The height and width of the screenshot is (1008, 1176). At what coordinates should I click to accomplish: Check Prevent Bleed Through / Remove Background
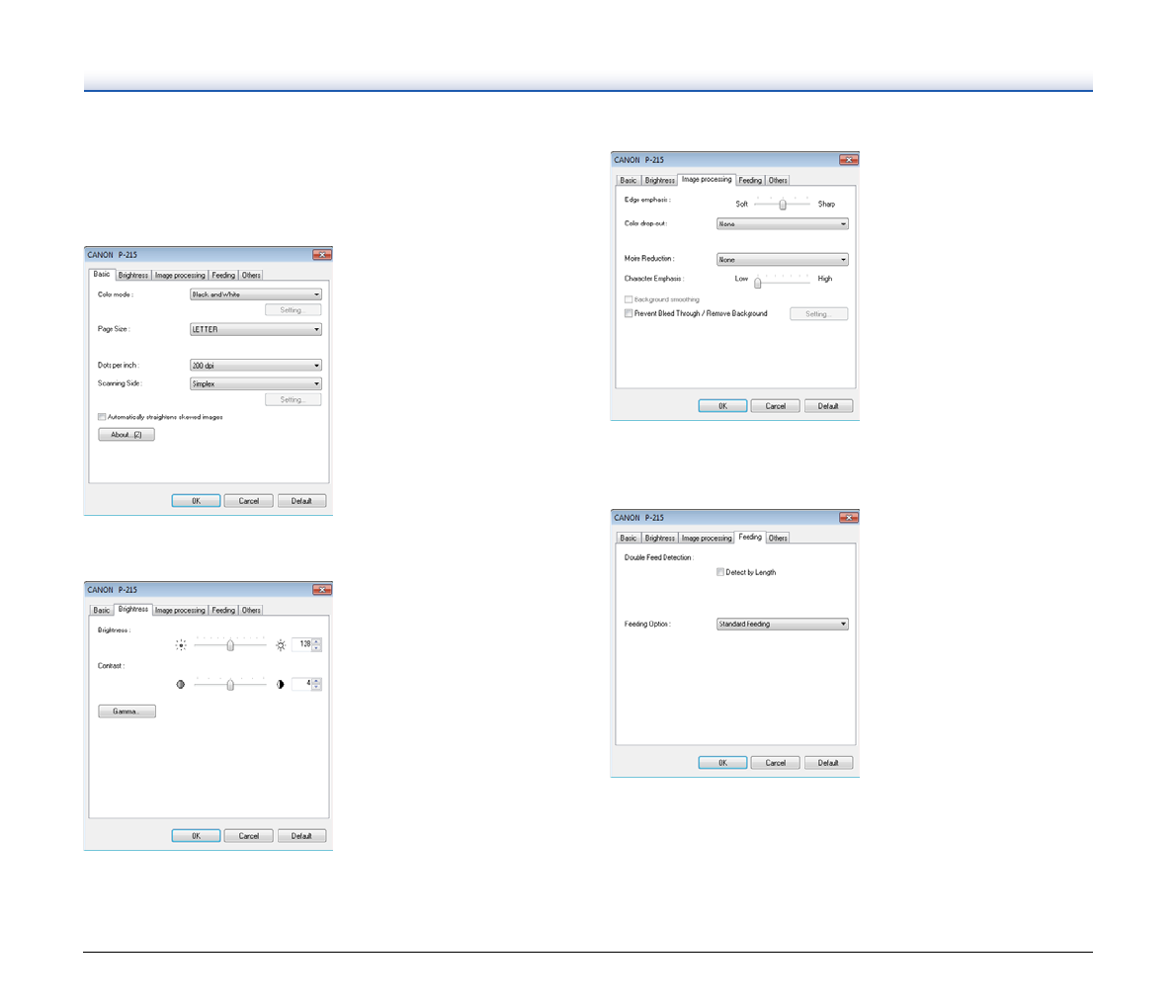(629, 313)
